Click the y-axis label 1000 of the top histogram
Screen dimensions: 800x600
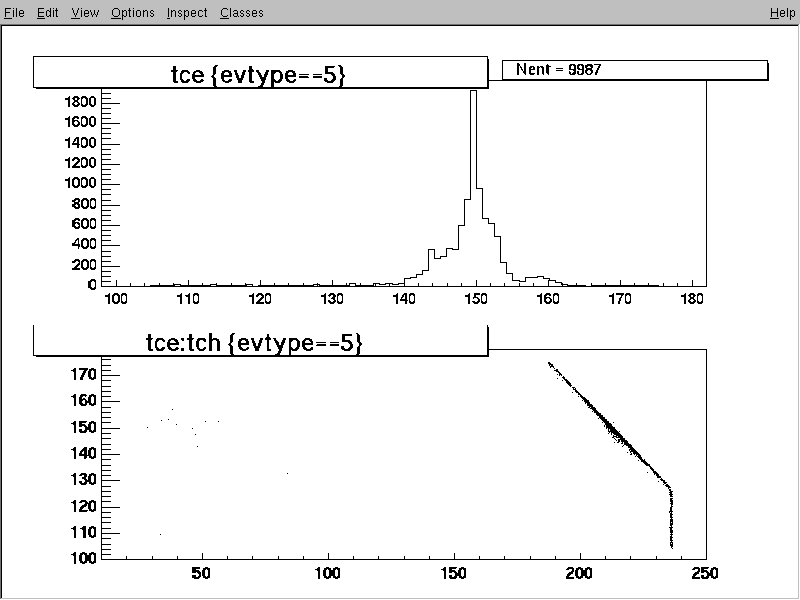[x=80, y=183]
